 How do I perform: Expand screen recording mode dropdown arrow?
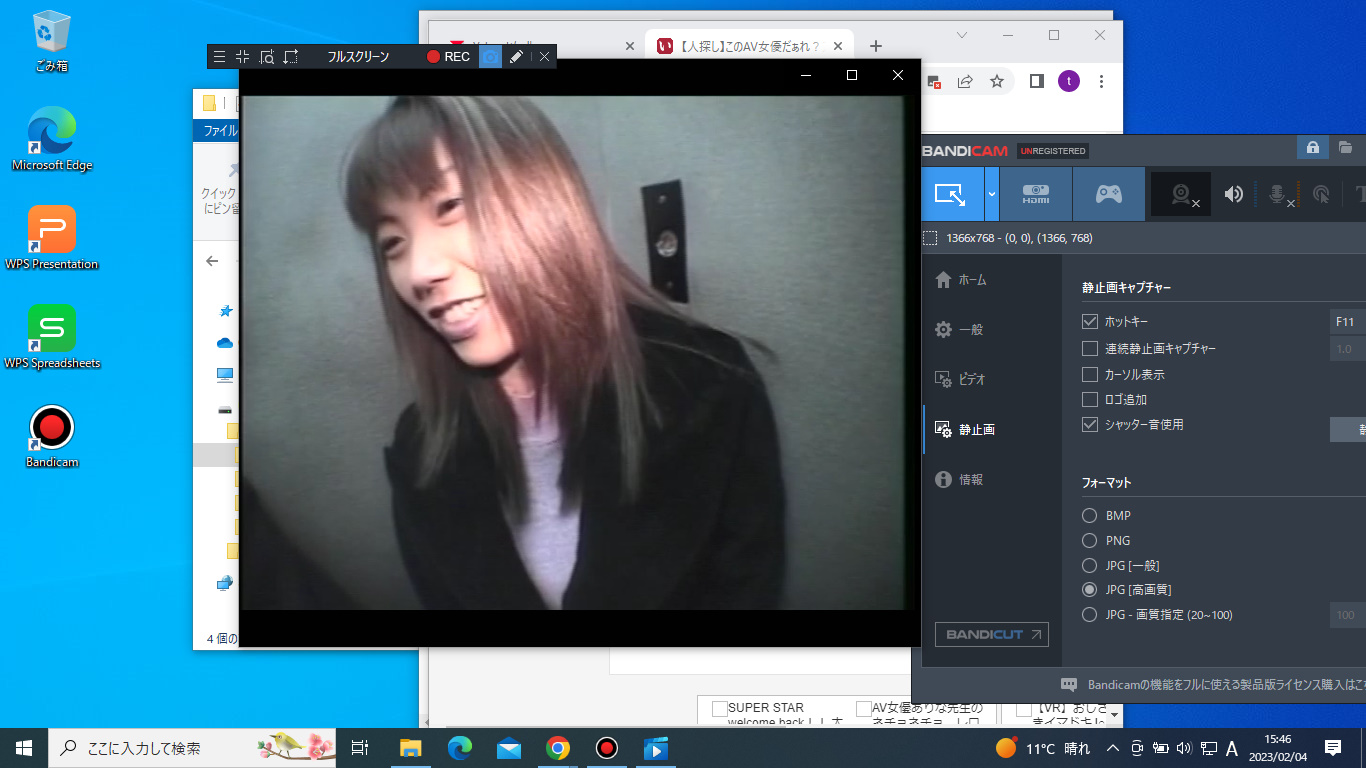[991, 194]
